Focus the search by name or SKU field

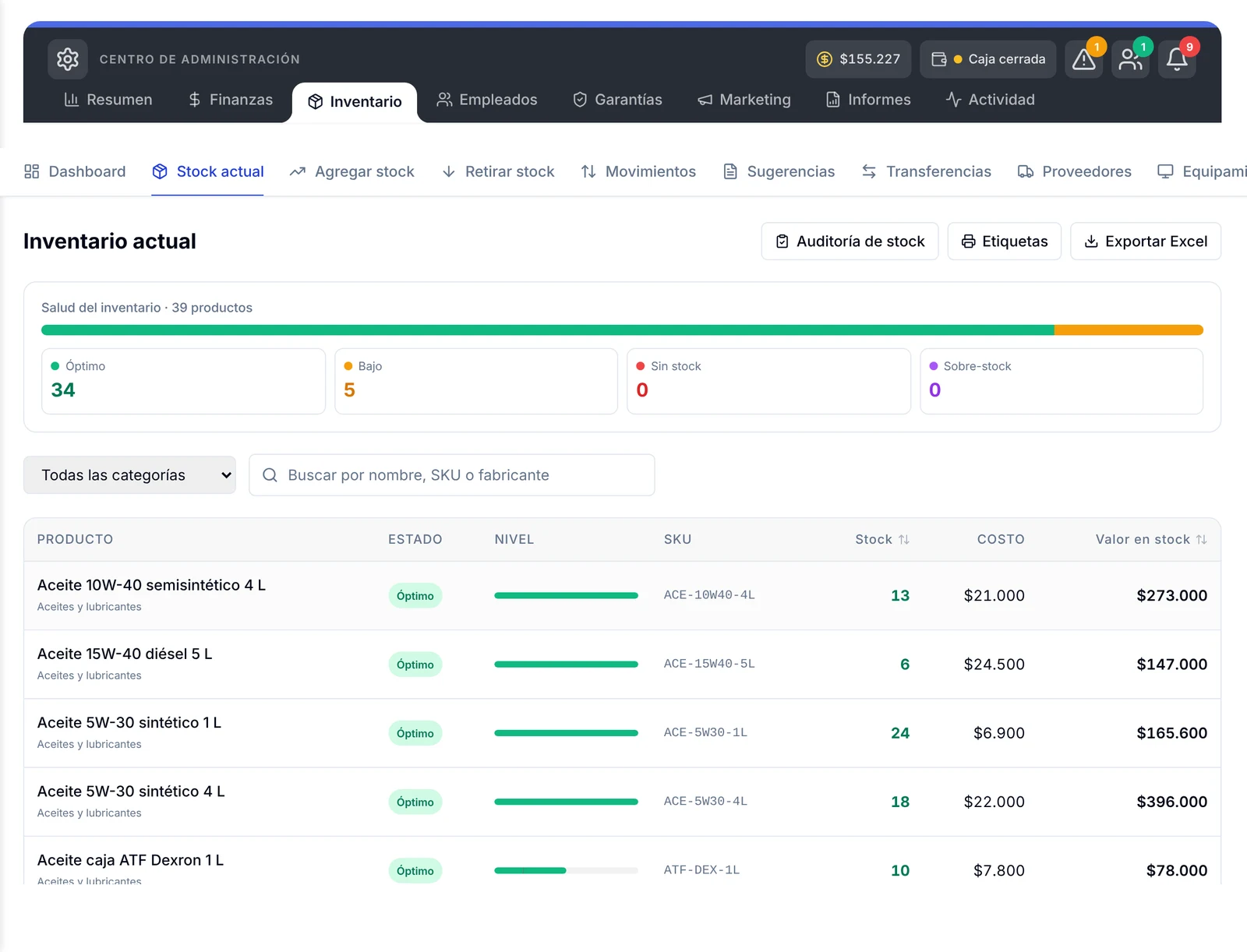point(452,475)
